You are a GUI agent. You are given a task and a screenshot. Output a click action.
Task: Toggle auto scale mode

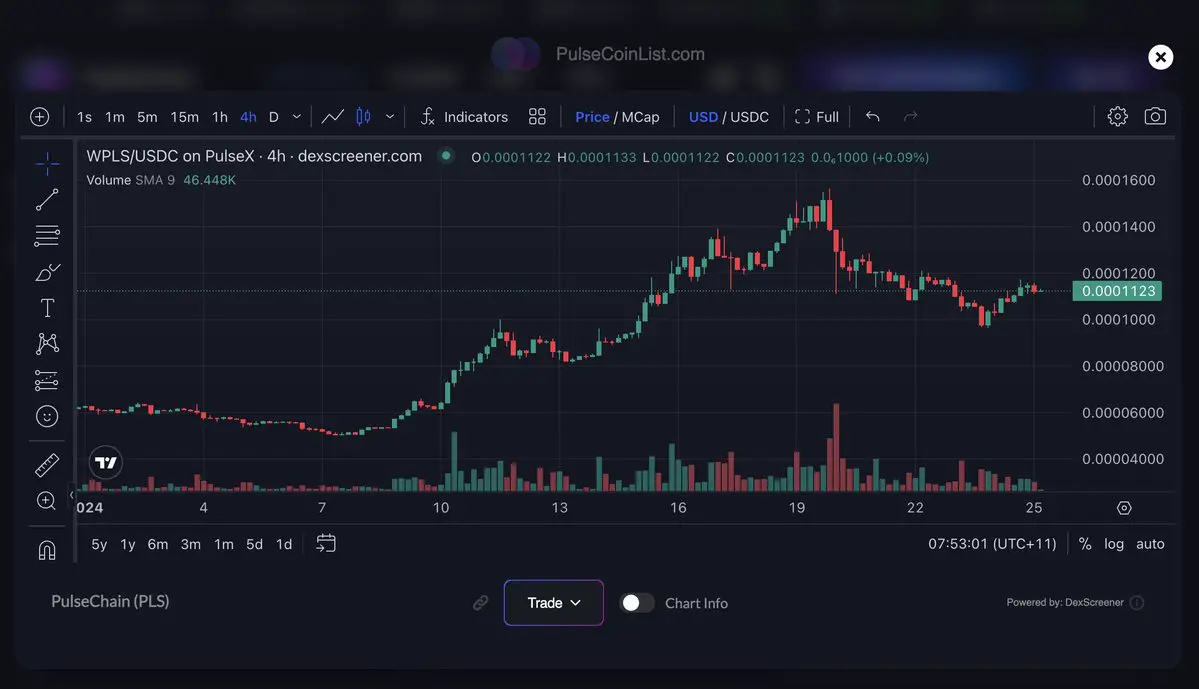(1150, 544)
